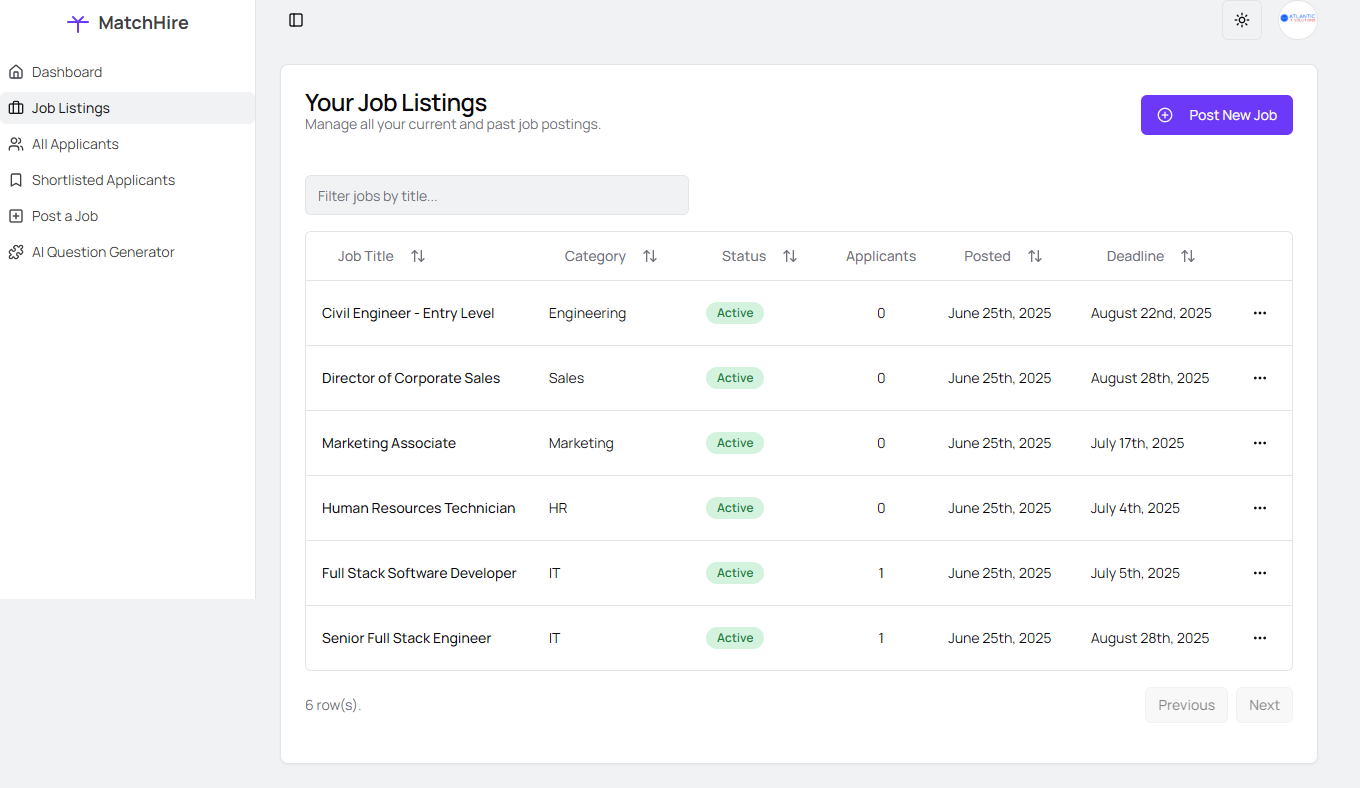
Task: Launch the AI Question Generator
Action: tap(103, 252)
